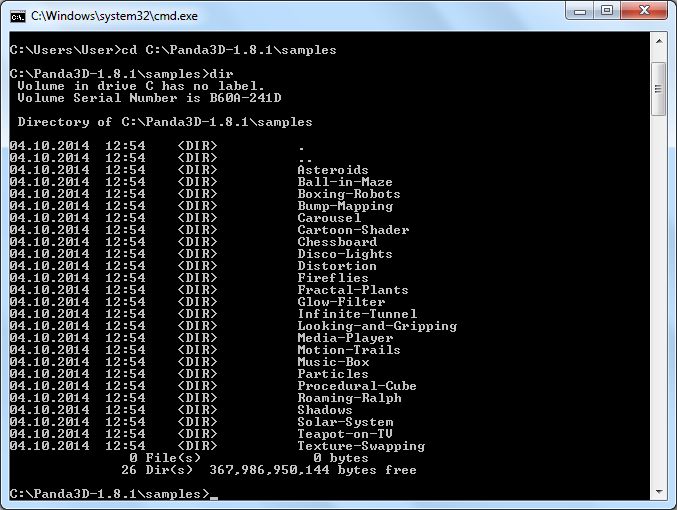Click the '0 File(s)' summary text

165,458
